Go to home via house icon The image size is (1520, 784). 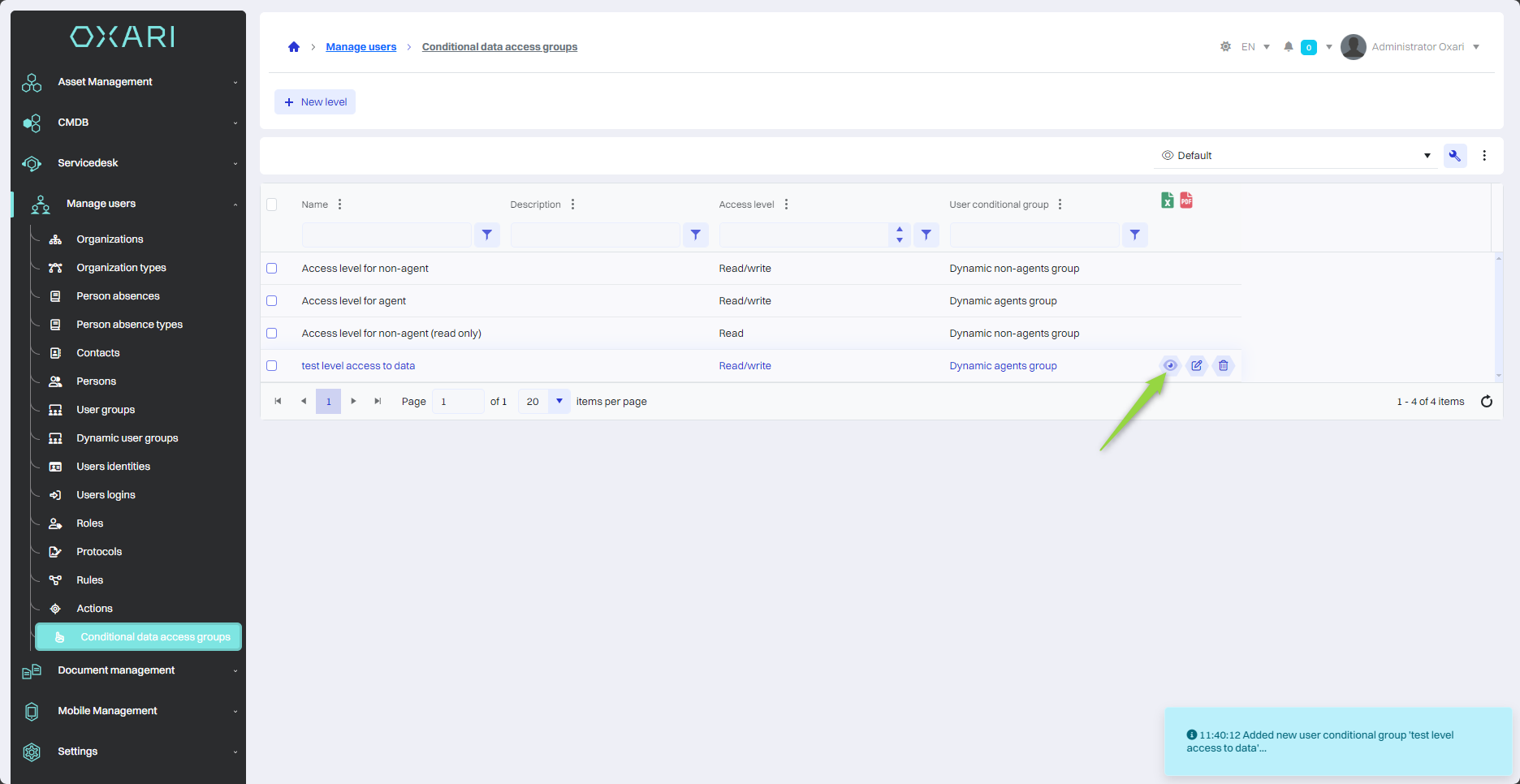(x=294, y=47)
